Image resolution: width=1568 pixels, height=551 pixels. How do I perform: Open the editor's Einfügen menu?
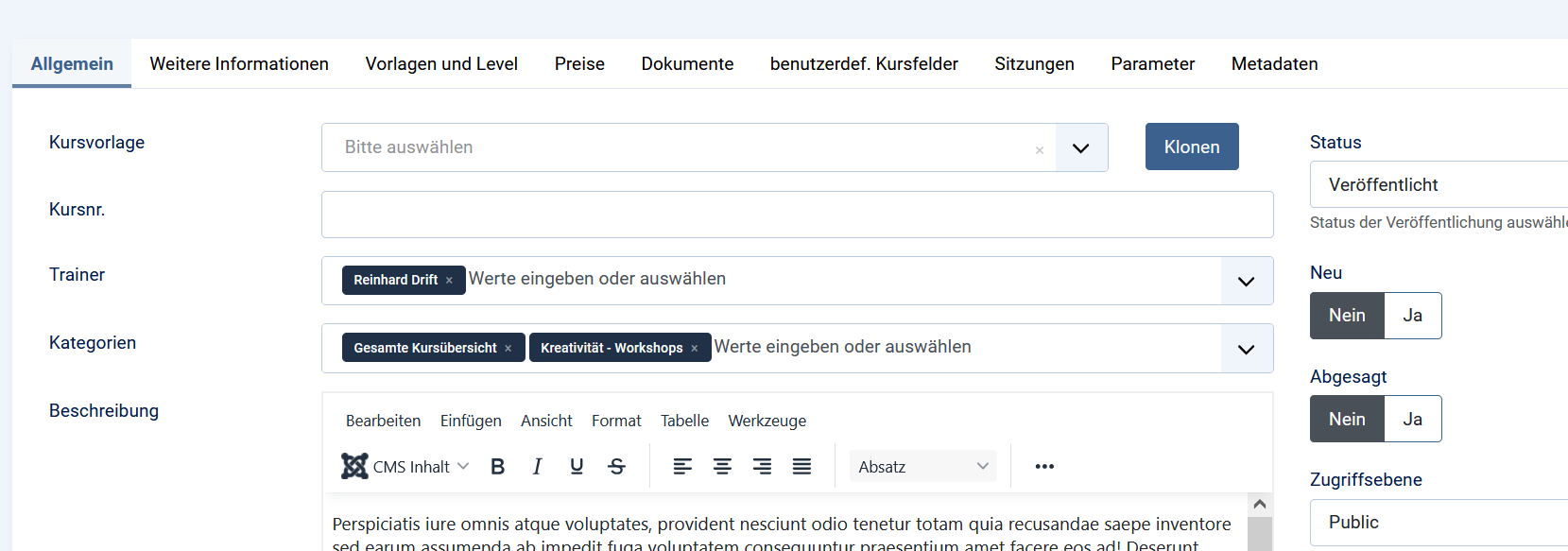click(471, 421)
